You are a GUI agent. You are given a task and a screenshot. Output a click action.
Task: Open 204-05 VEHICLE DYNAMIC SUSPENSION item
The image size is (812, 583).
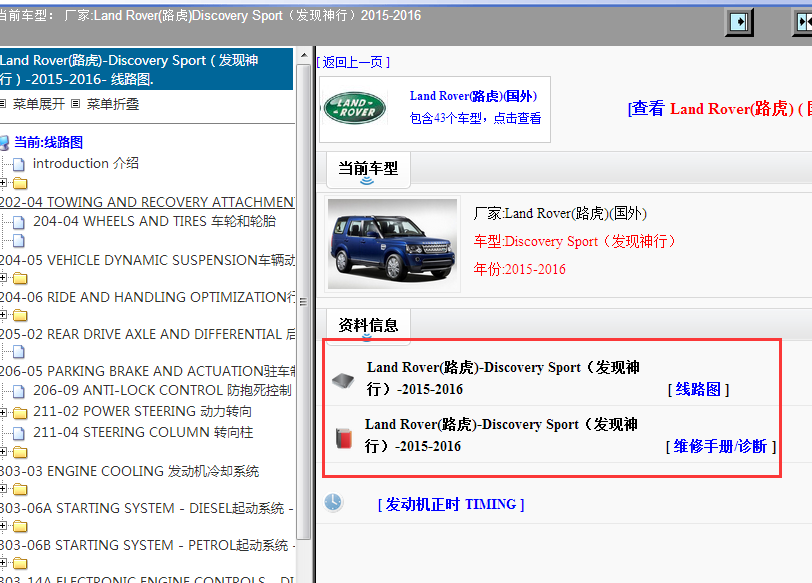pos(147,260)
